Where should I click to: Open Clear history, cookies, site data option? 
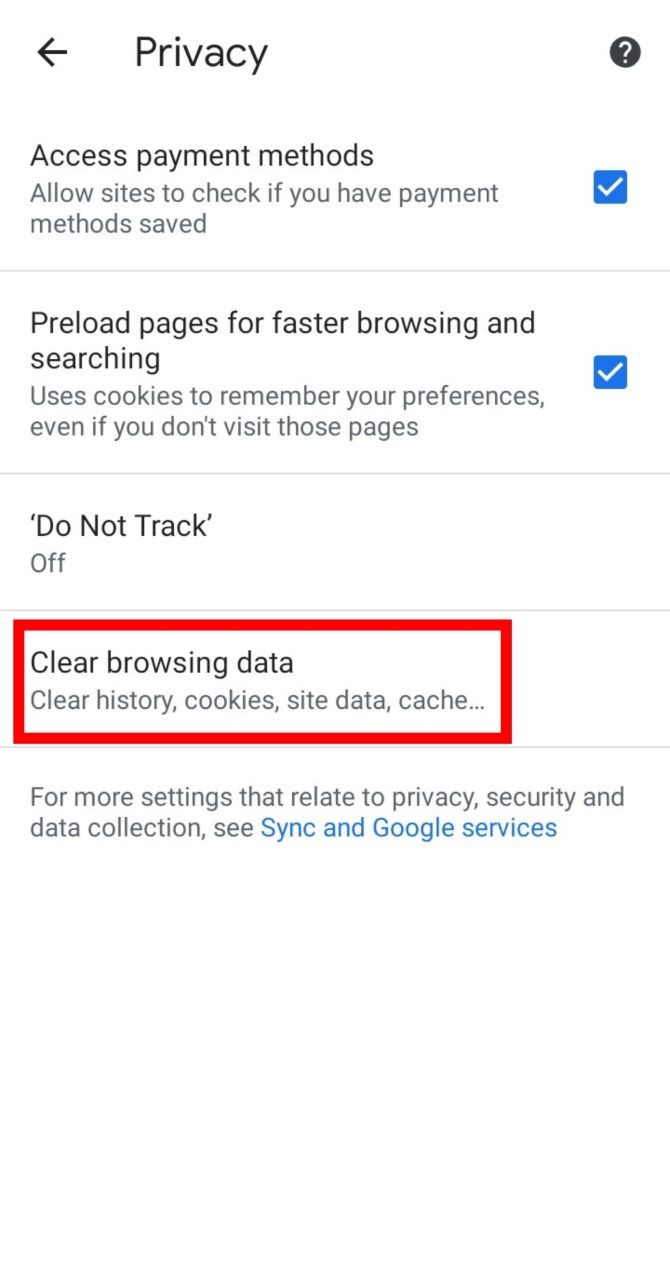tap(255, 700)
